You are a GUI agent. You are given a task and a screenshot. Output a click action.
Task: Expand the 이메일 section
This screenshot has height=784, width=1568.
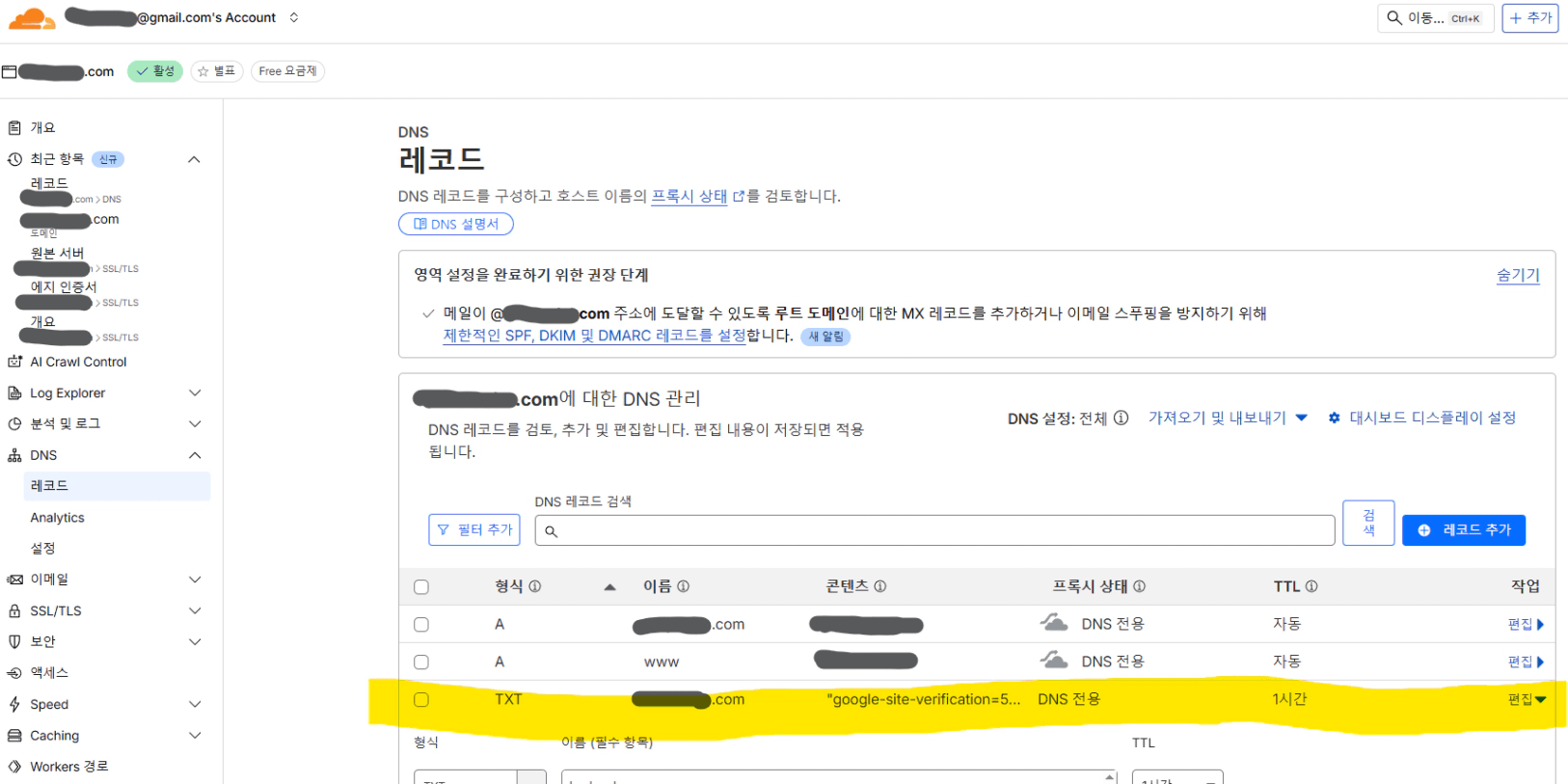(x=195, y=580)
